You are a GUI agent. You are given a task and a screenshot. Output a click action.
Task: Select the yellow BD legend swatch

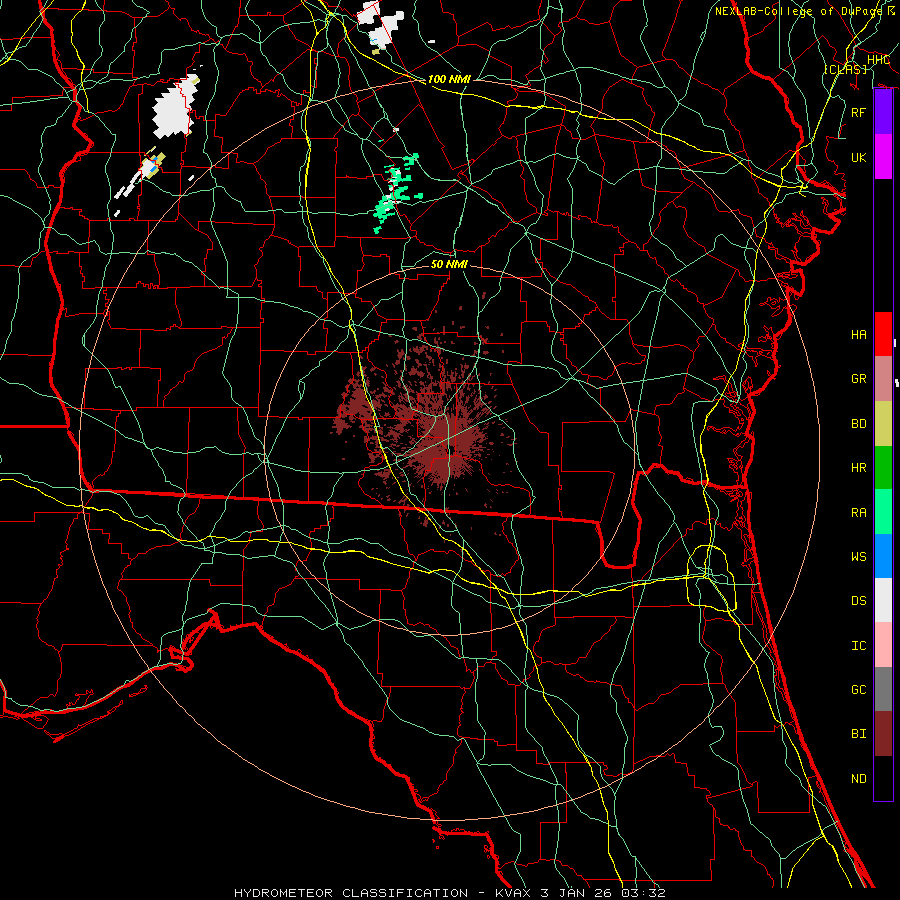(x=883, y=423)
